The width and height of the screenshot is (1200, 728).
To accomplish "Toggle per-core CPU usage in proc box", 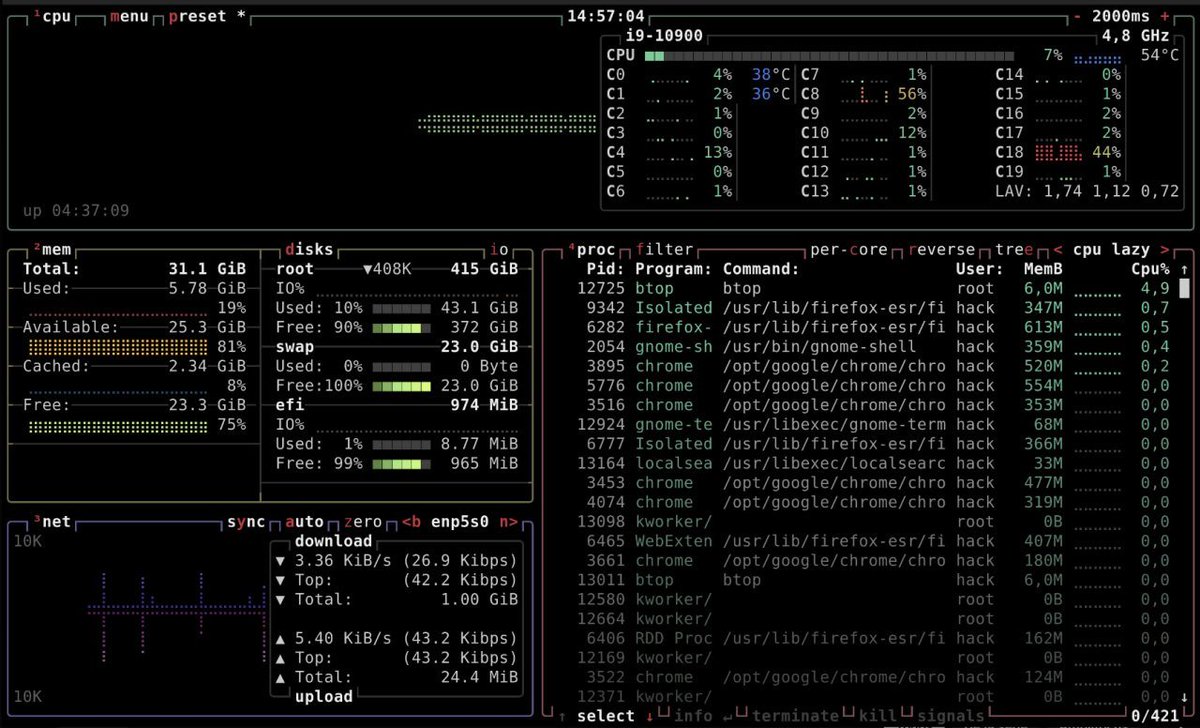I will (848, 249).
